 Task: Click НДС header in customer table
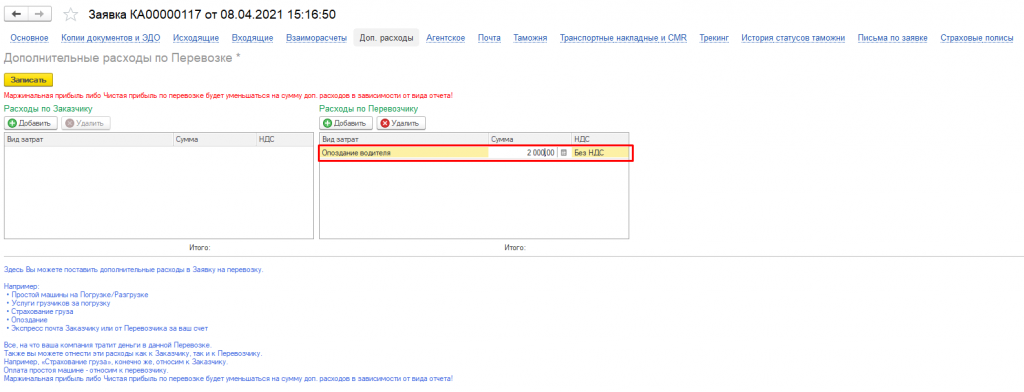point(285,139)
